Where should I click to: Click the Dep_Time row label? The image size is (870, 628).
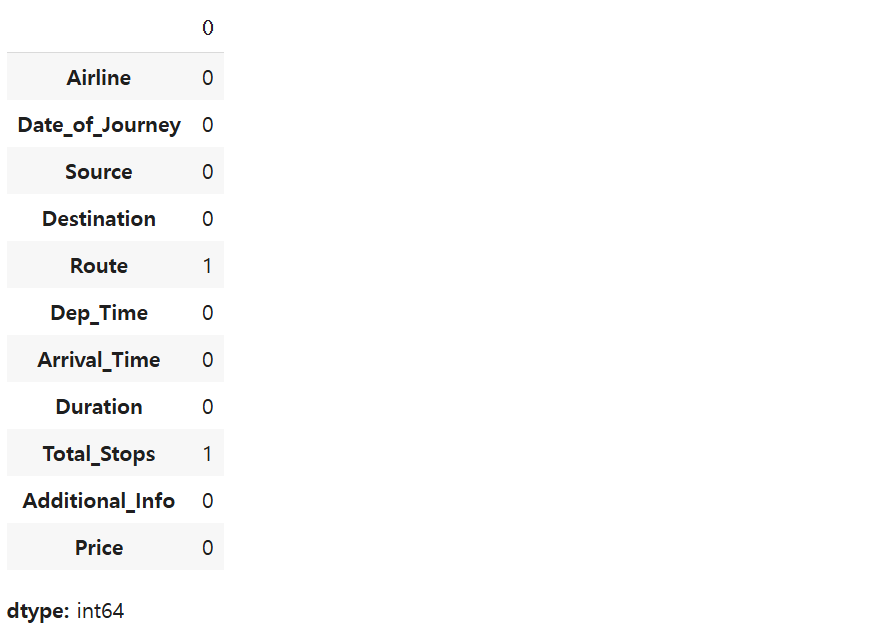(x=99, y=313)
